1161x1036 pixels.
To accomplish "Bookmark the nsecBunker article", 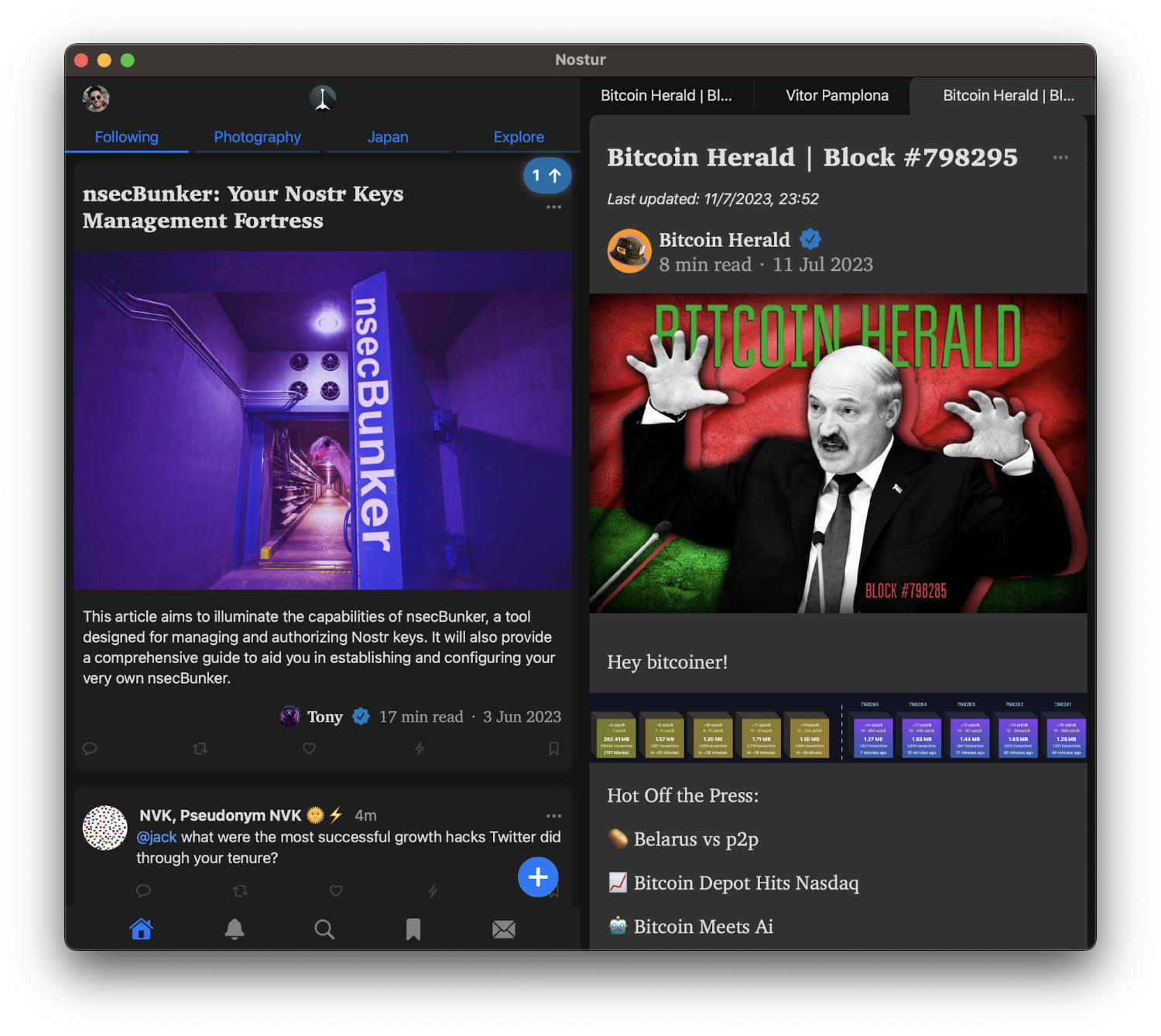I will click(553, 749).
